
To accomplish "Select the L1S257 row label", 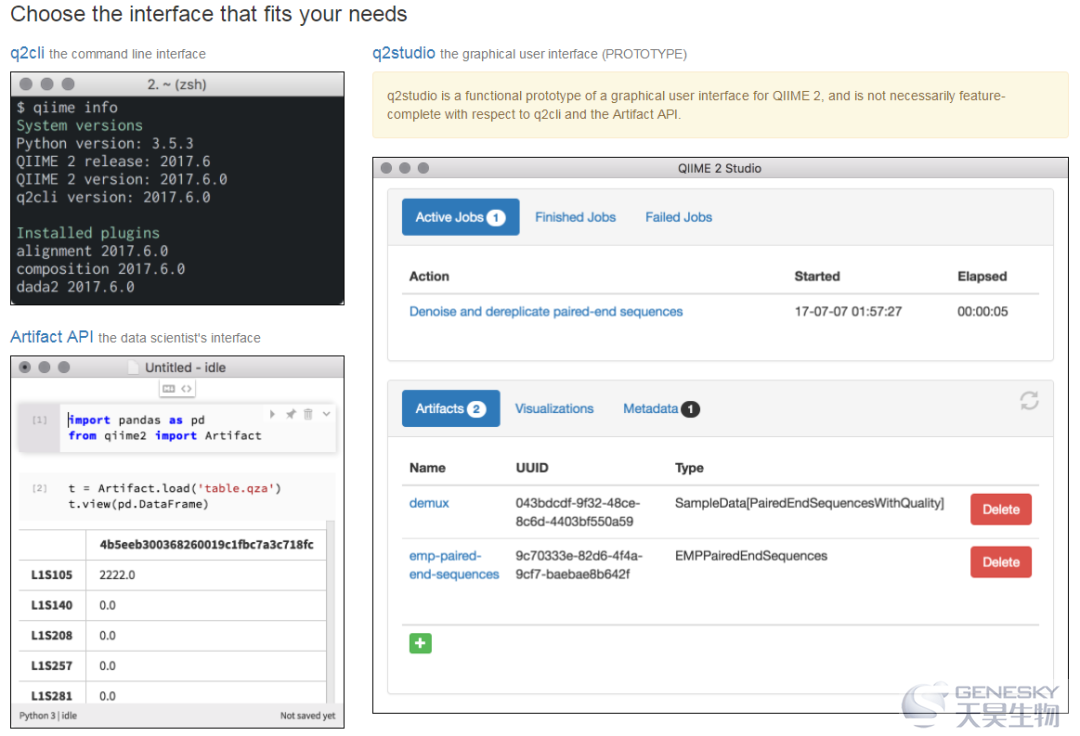I will click(x=52, y=666).
